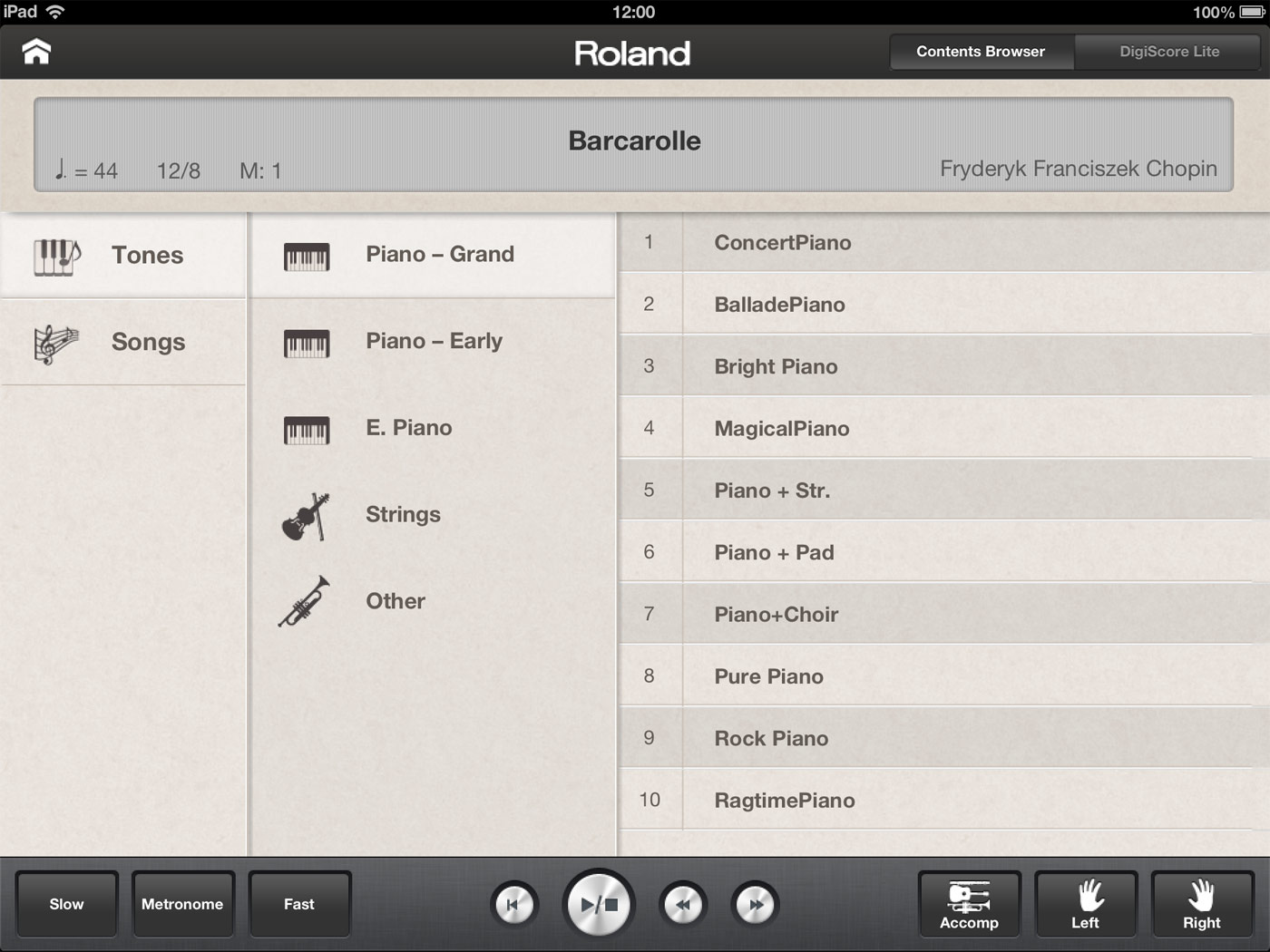Click the keyboard icon beside E. Piano

[307, 431]
